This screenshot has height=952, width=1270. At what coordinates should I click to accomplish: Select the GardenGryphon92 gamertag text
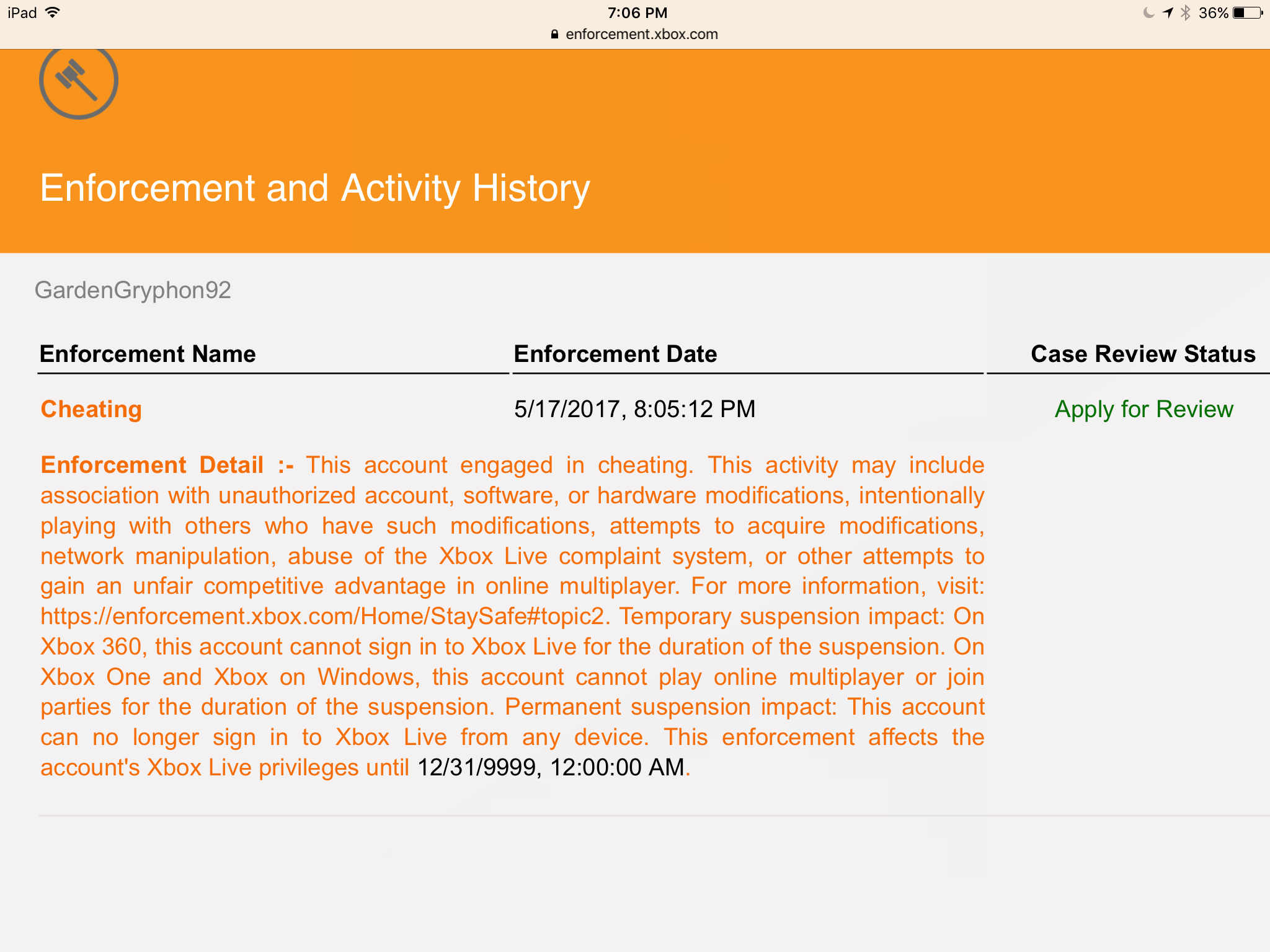133,290
